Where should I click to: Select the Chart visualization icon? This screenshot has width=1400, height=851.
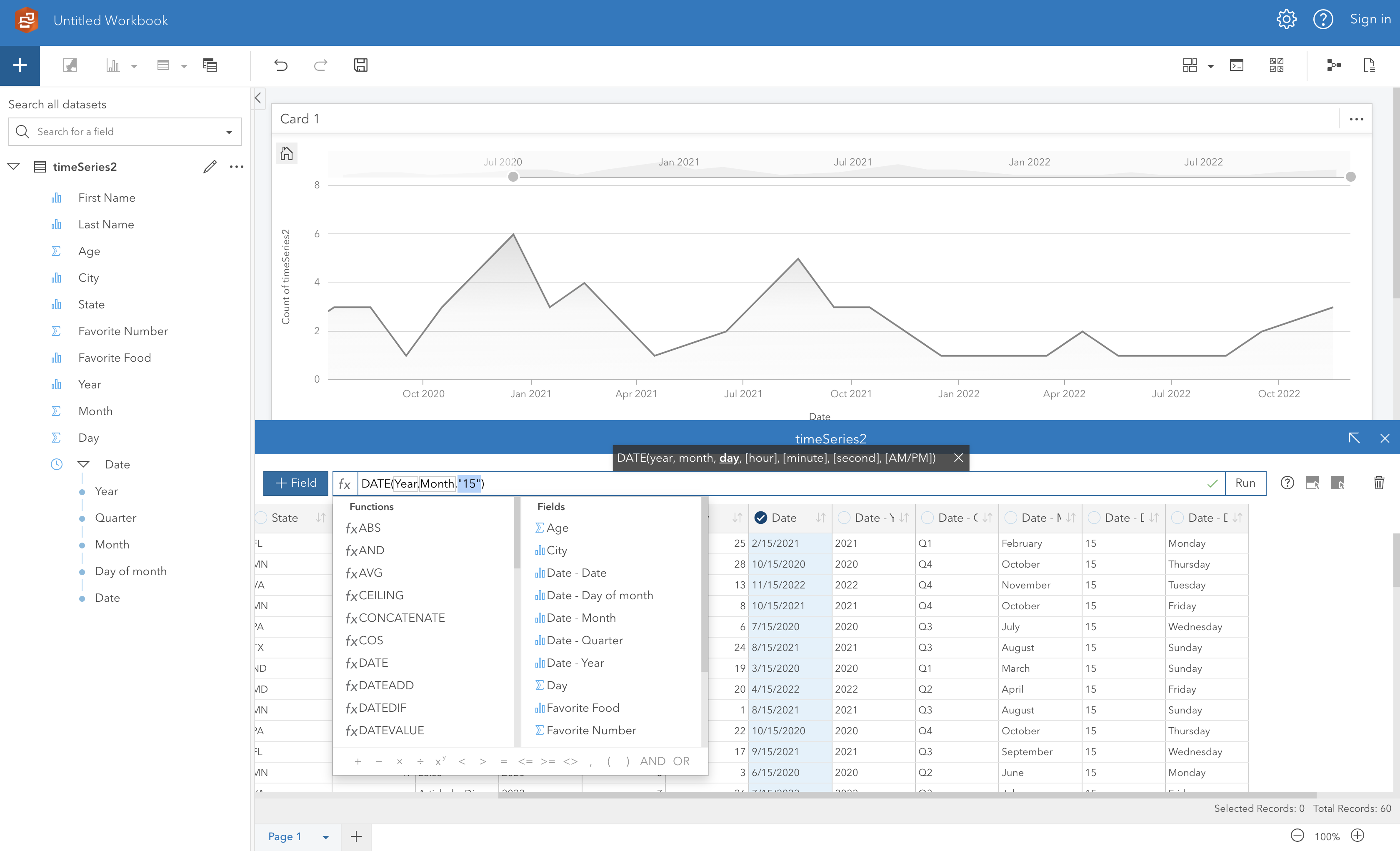(112, 65)
